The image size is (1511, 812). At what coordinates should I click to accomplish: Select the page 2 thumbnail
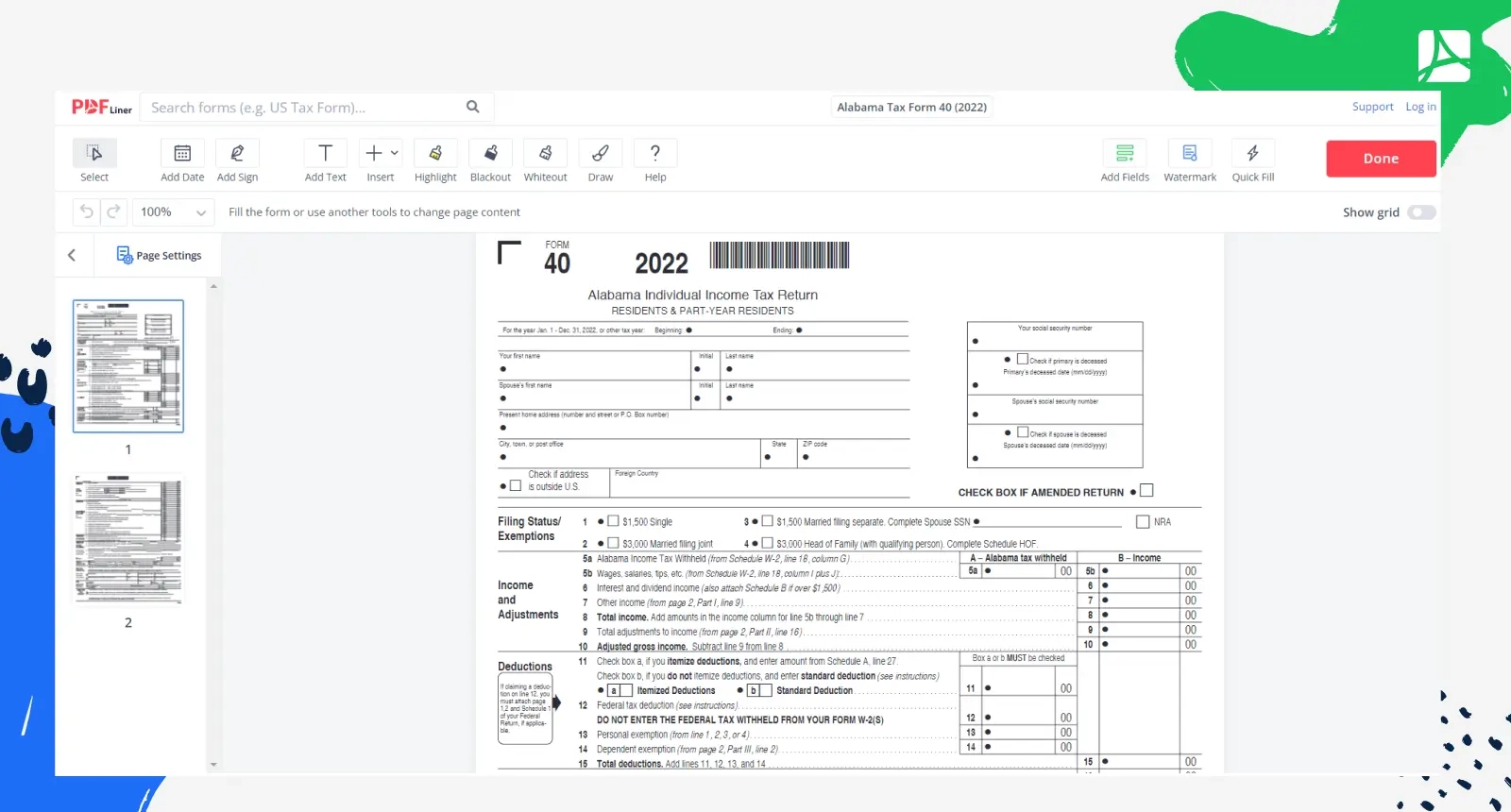(x=128, y=540)
